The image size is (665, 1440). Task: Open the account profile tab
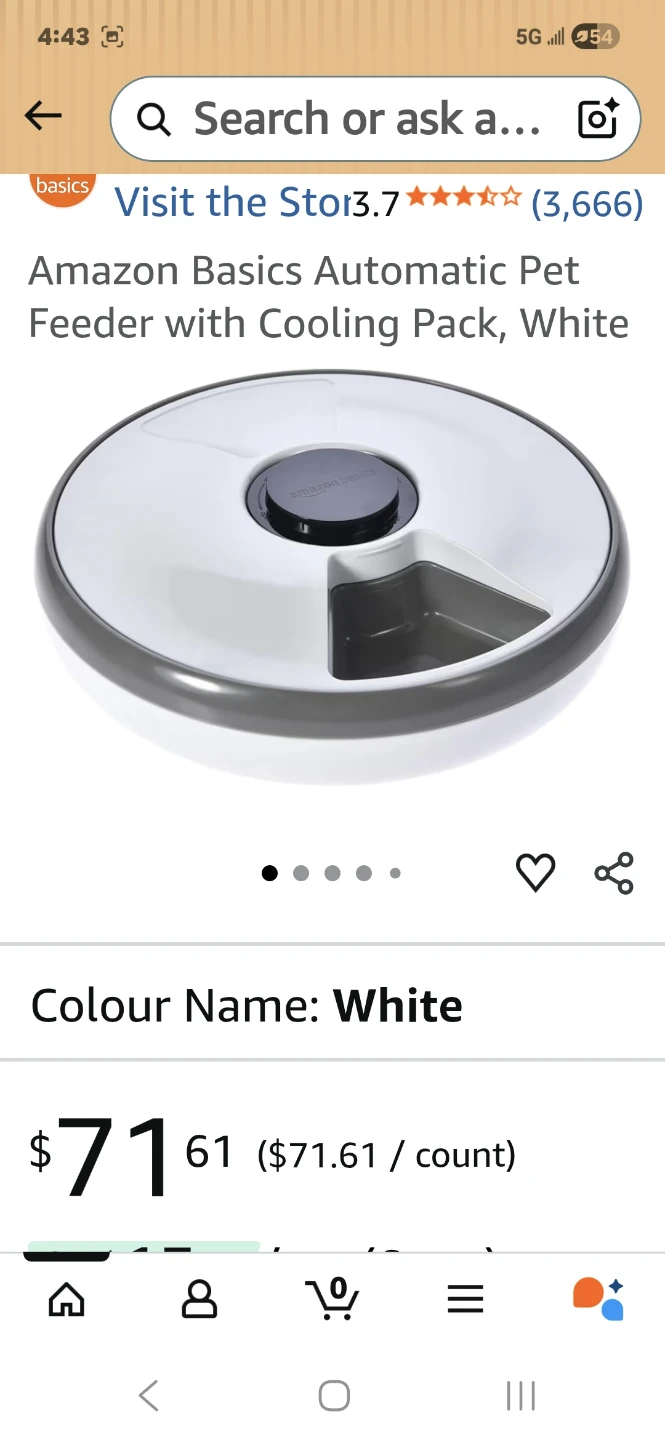click(x=199, y=1299)
